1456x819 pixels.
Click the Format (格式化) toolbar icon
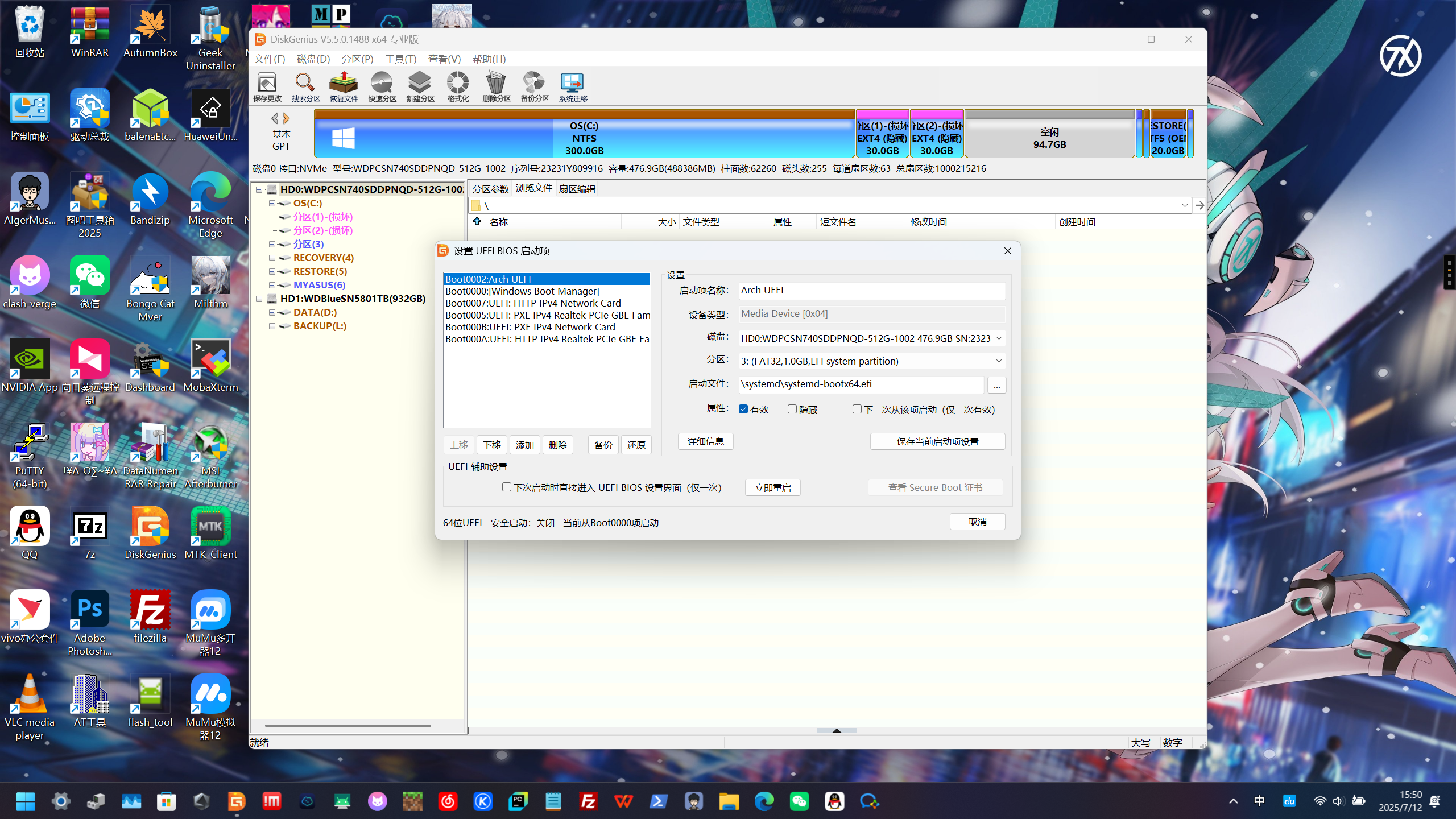(x=458, y=86)
